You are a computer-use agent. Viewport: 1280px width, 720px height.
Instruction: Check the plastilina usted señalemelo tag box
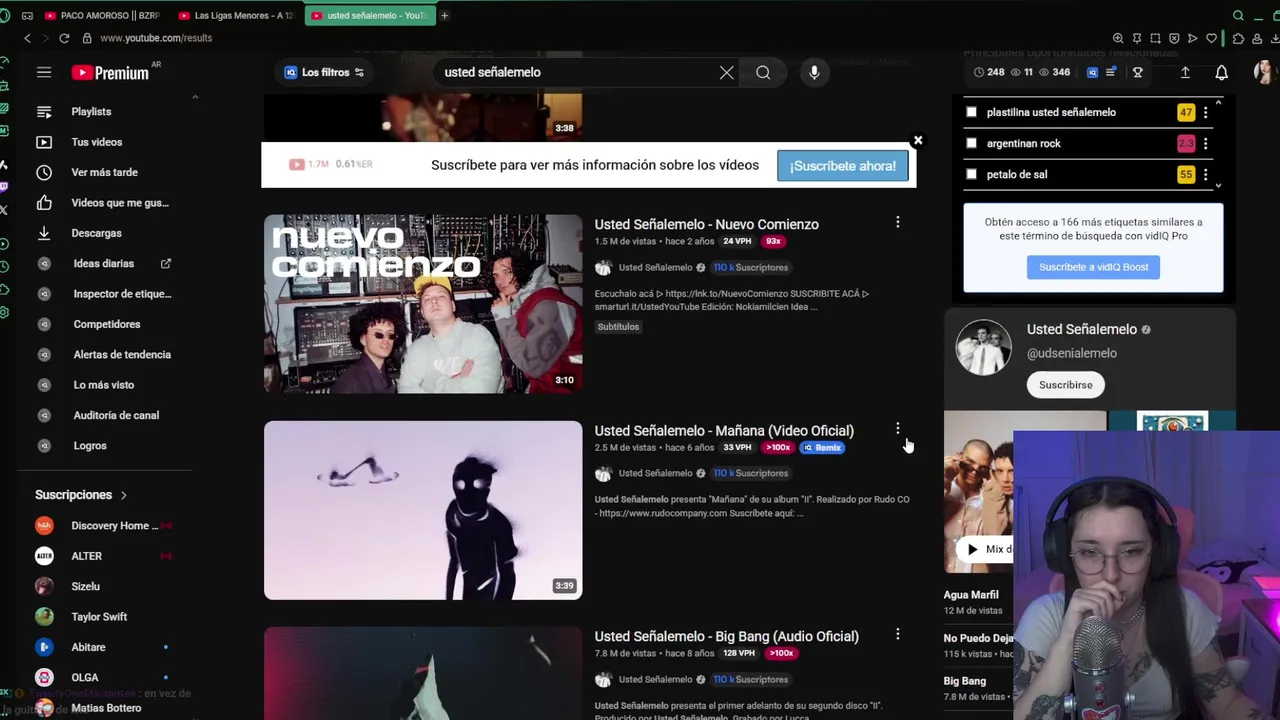(x=971, y=112)
